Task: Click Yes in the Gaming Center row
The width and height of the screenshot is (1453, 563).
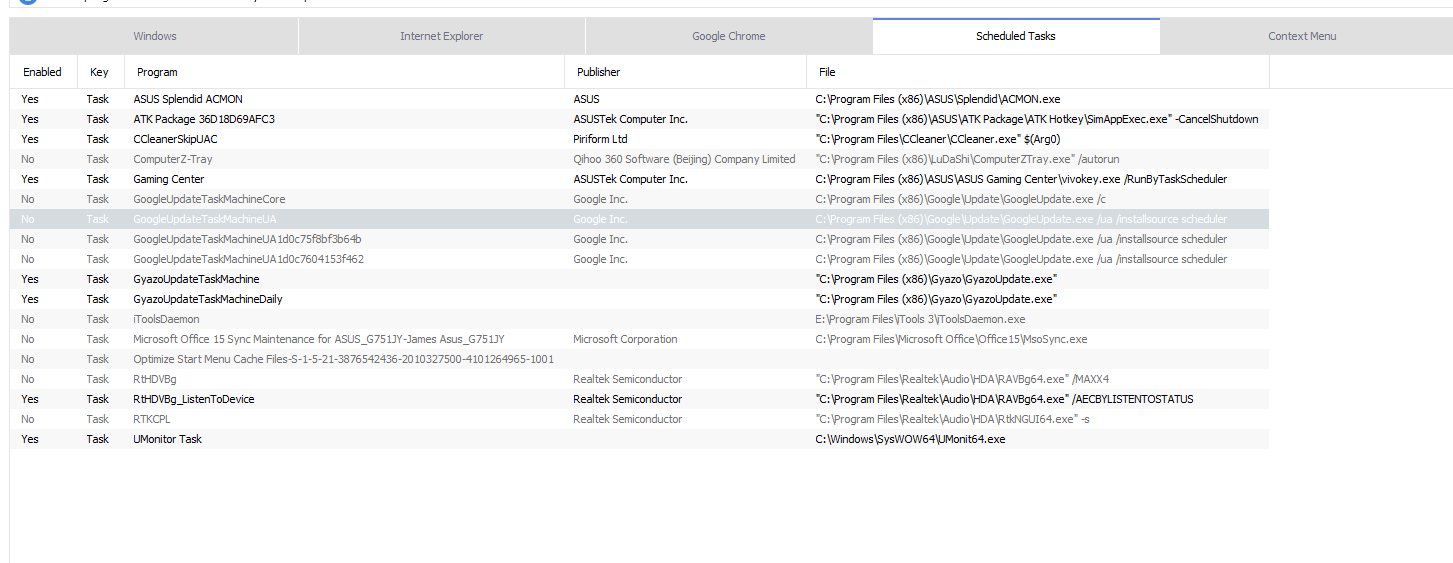Action: [x=30, y=179]
